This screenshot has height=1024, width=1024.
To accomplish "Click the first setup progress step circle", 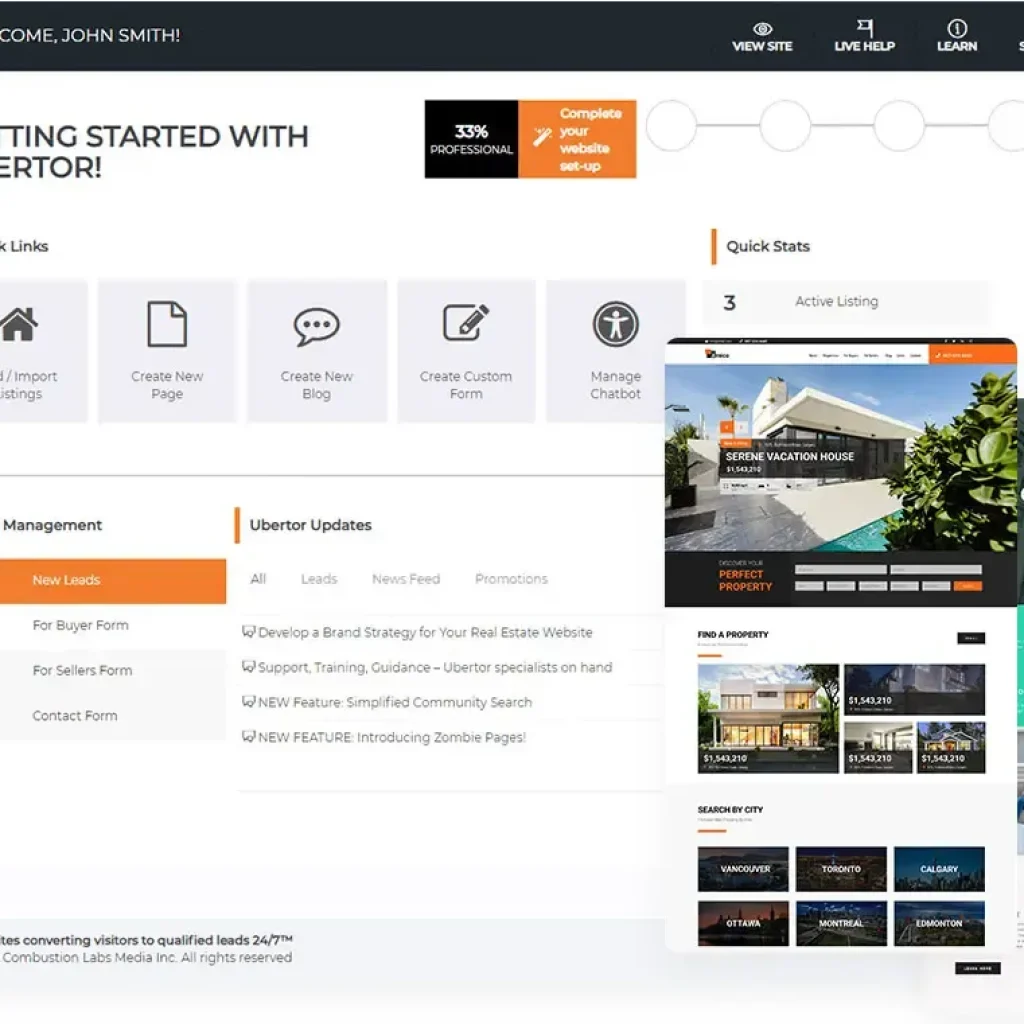I will click(671, 126).
